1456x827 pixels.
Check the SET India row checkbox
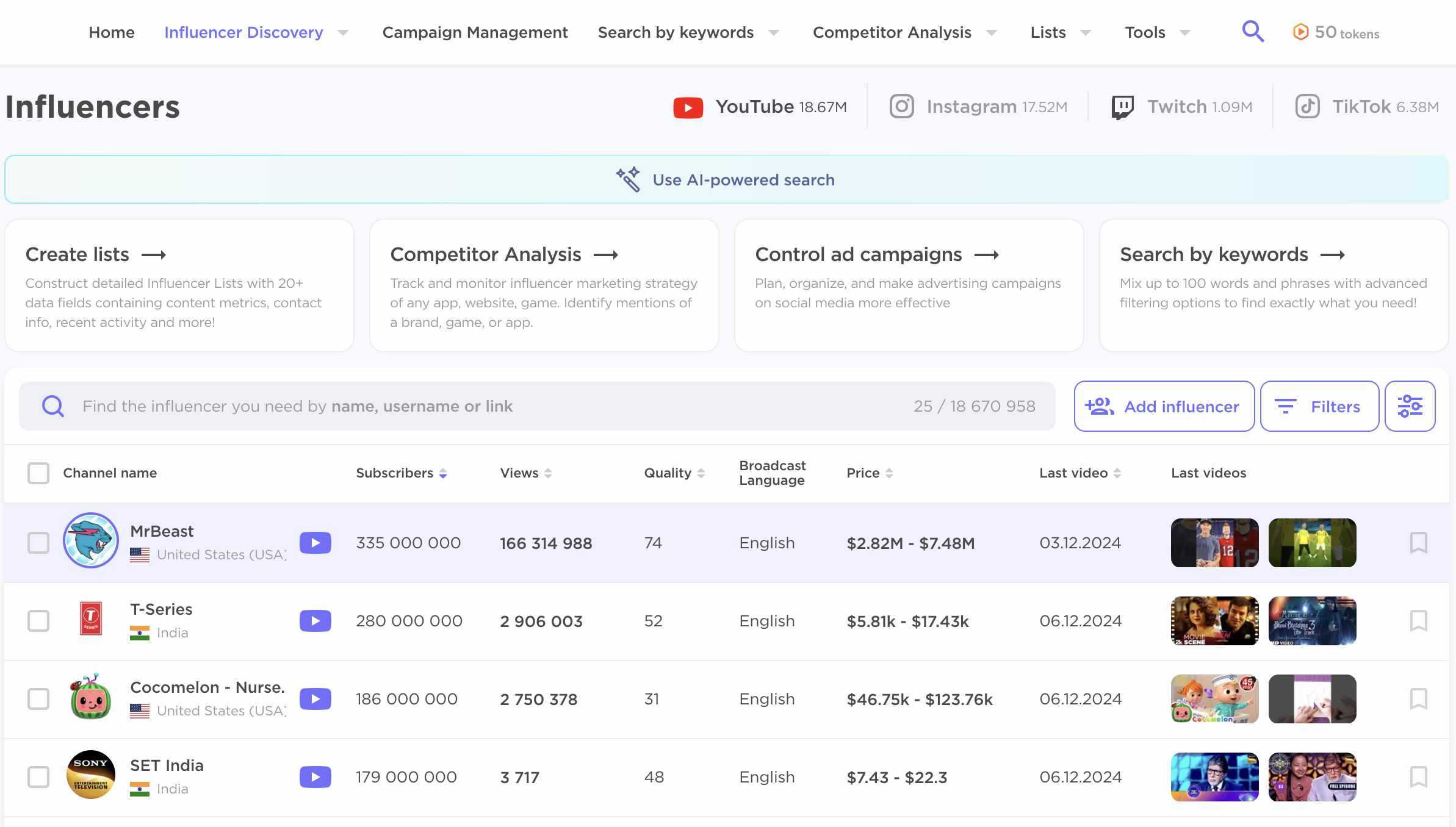pos(38,777)
